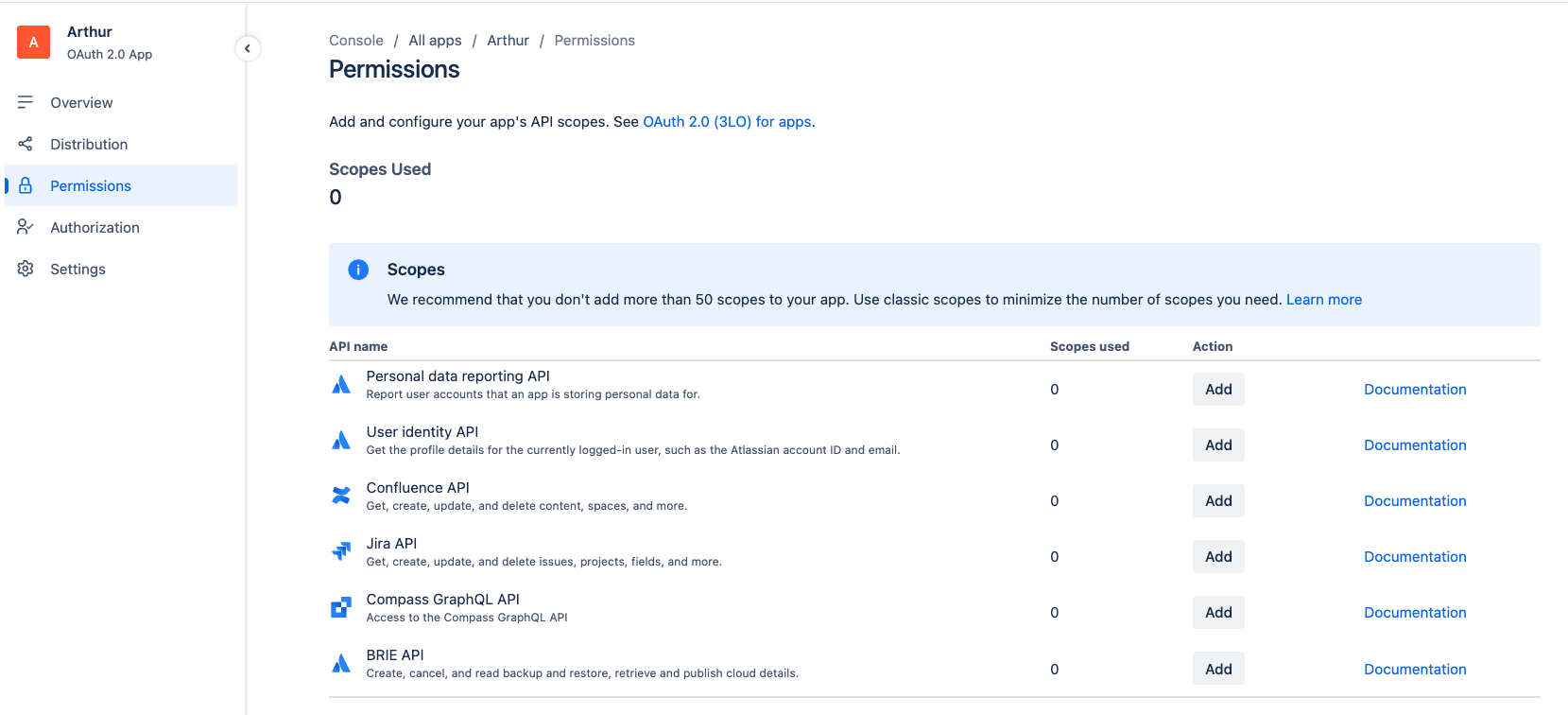Click the orange Arthur app avatar icon

coord(33,43)
